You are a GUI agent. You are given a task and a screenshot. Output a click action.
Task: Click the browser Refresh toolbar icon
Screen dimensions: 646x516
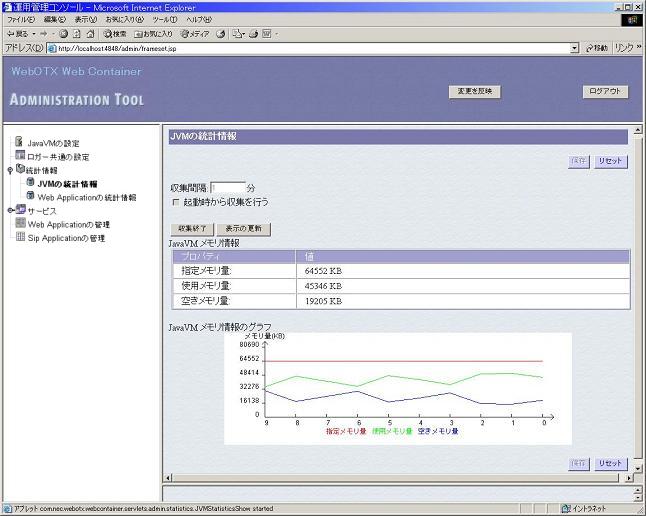(76, 33)
